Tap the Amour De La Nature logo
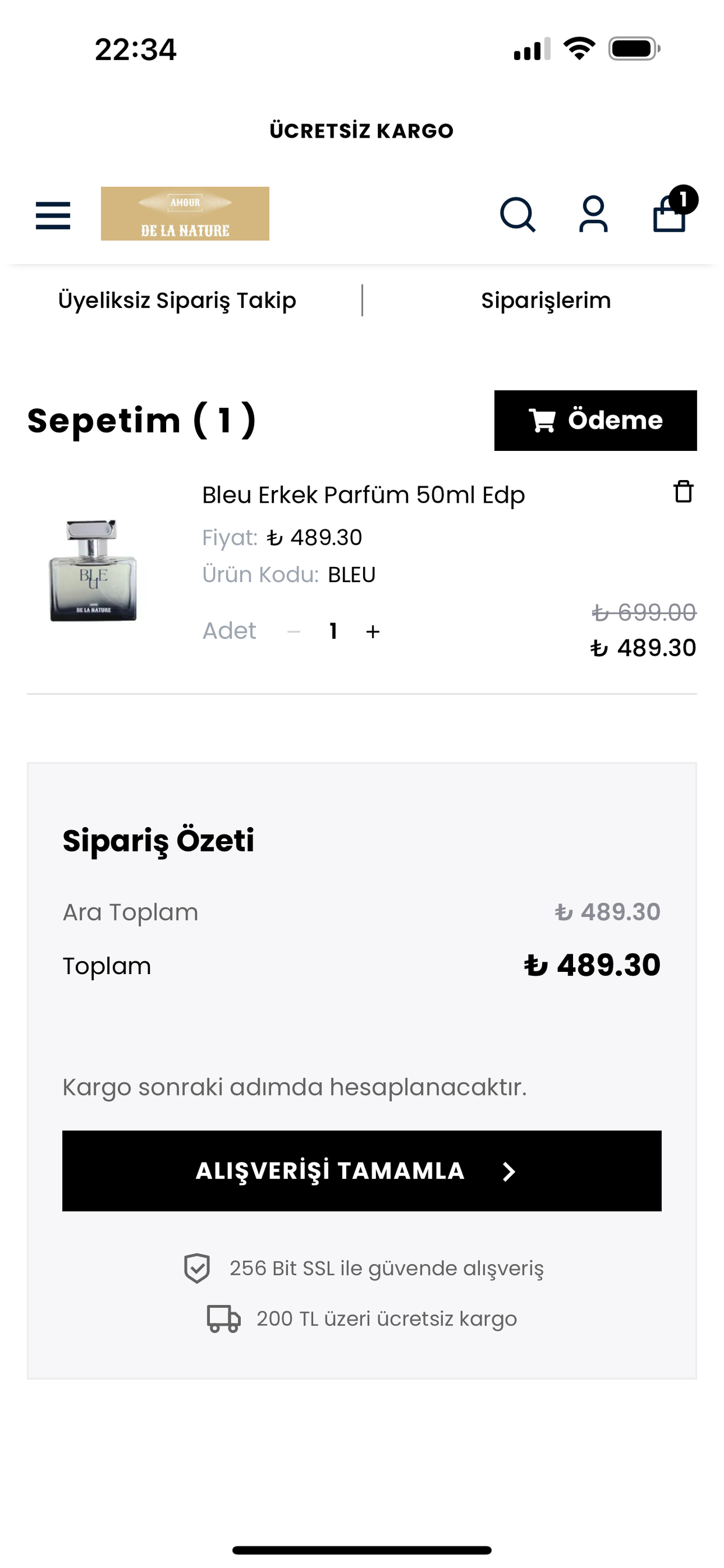The height and width of the screenshot is (1568, 724). pos(185,213)
